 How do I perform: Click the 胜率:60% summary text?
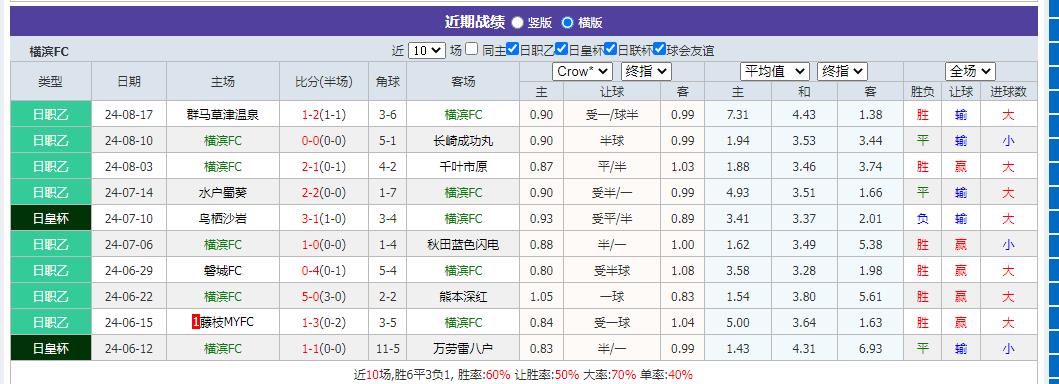pos(484,375)
